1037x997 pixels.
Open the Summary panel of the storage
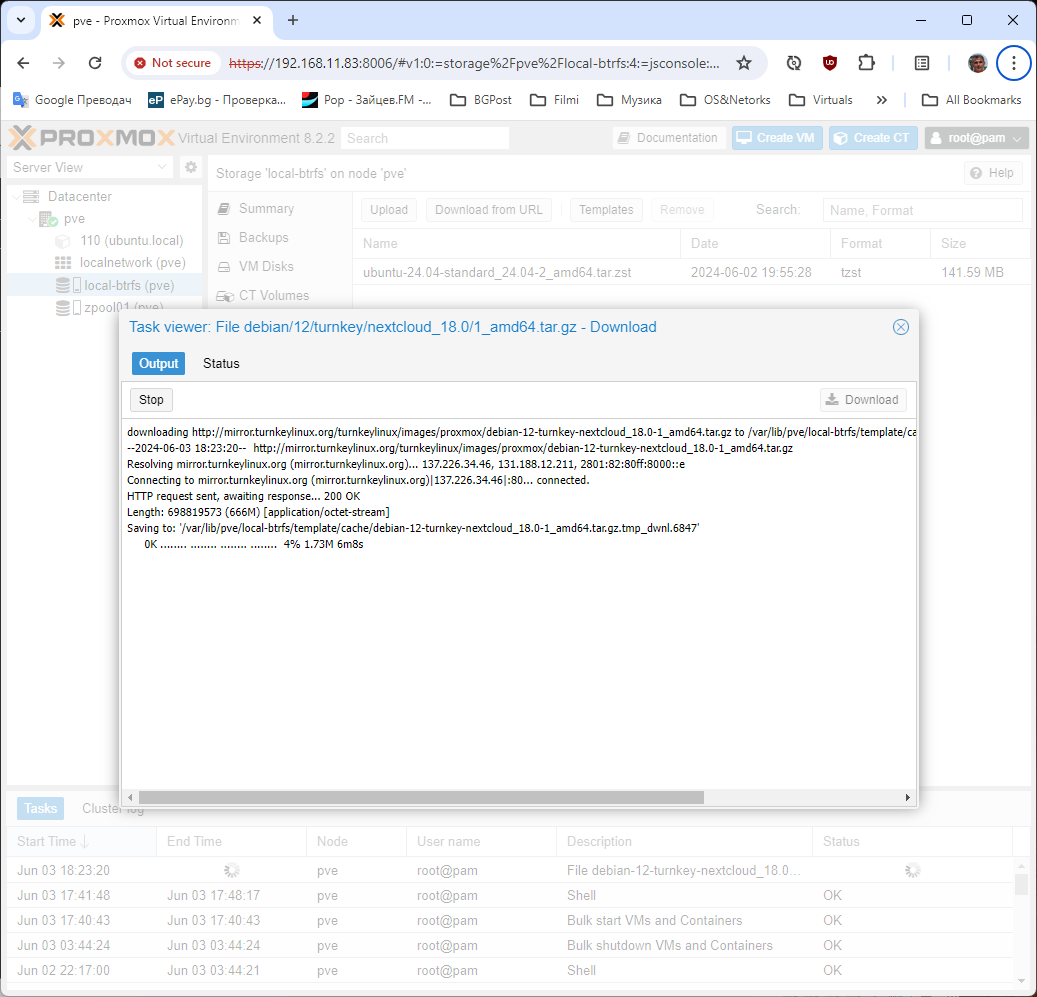tap(266, 209)
